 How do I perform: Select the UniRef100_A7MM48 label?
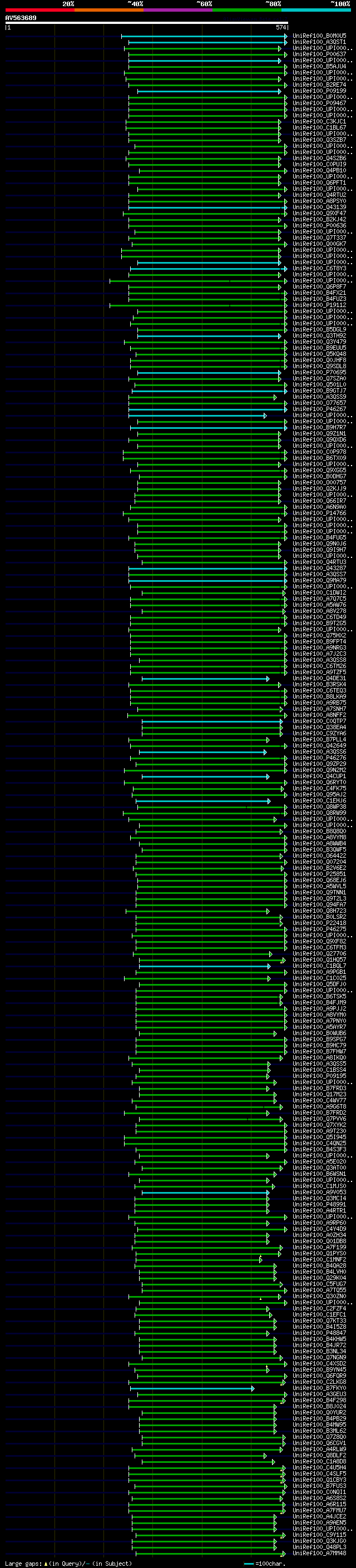319,1554
